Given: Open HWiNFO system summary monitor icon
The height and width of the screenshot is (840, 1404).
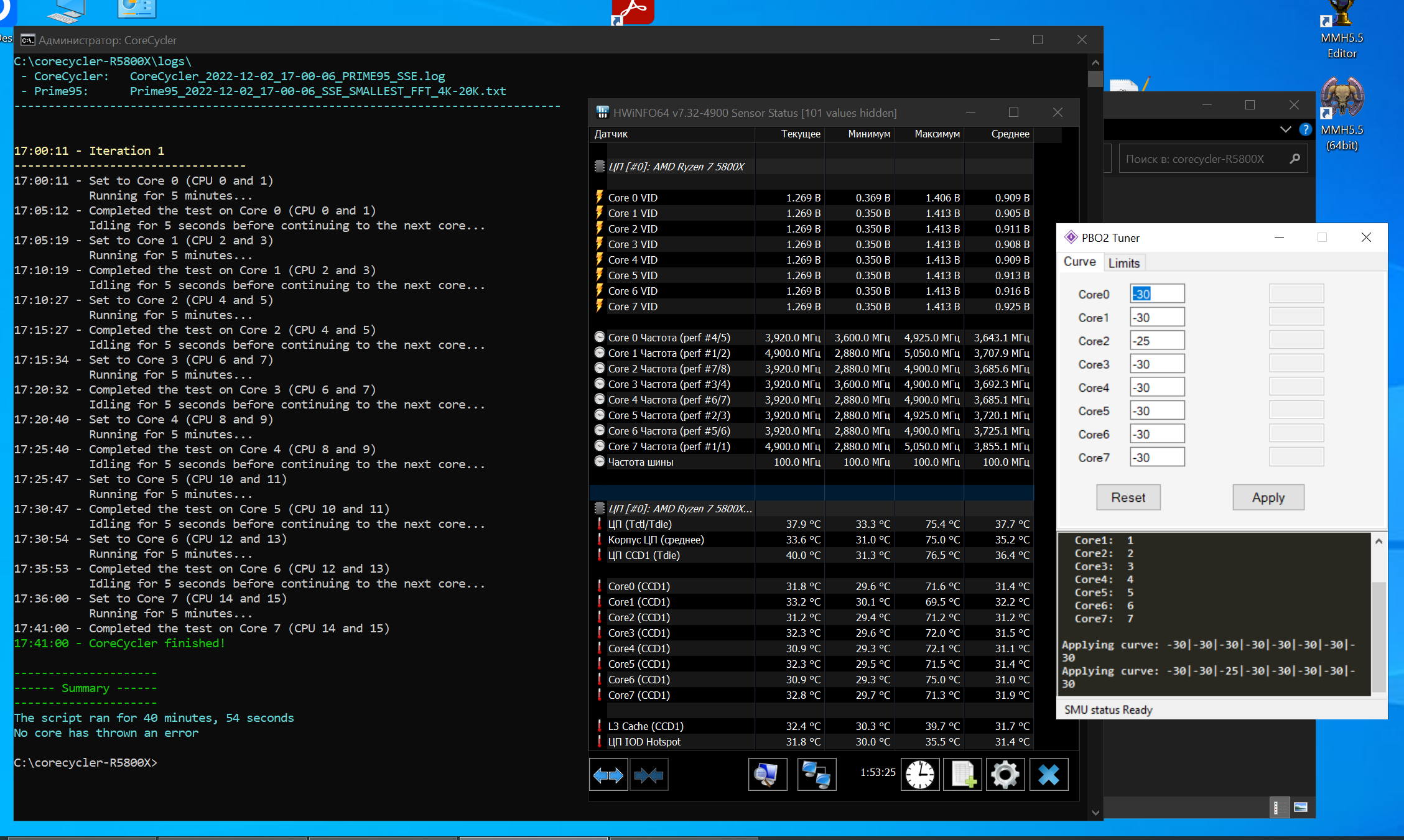Looking at the screenshot, I should [767, 775].
